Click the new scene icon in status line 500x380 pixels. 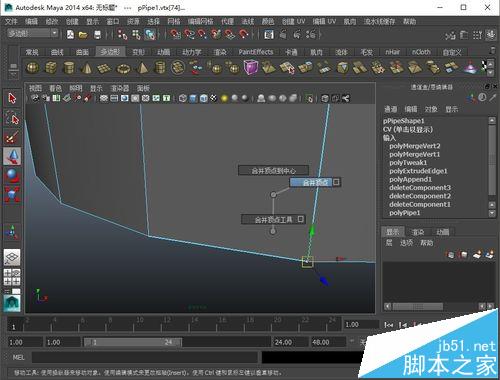coord(70,34)
